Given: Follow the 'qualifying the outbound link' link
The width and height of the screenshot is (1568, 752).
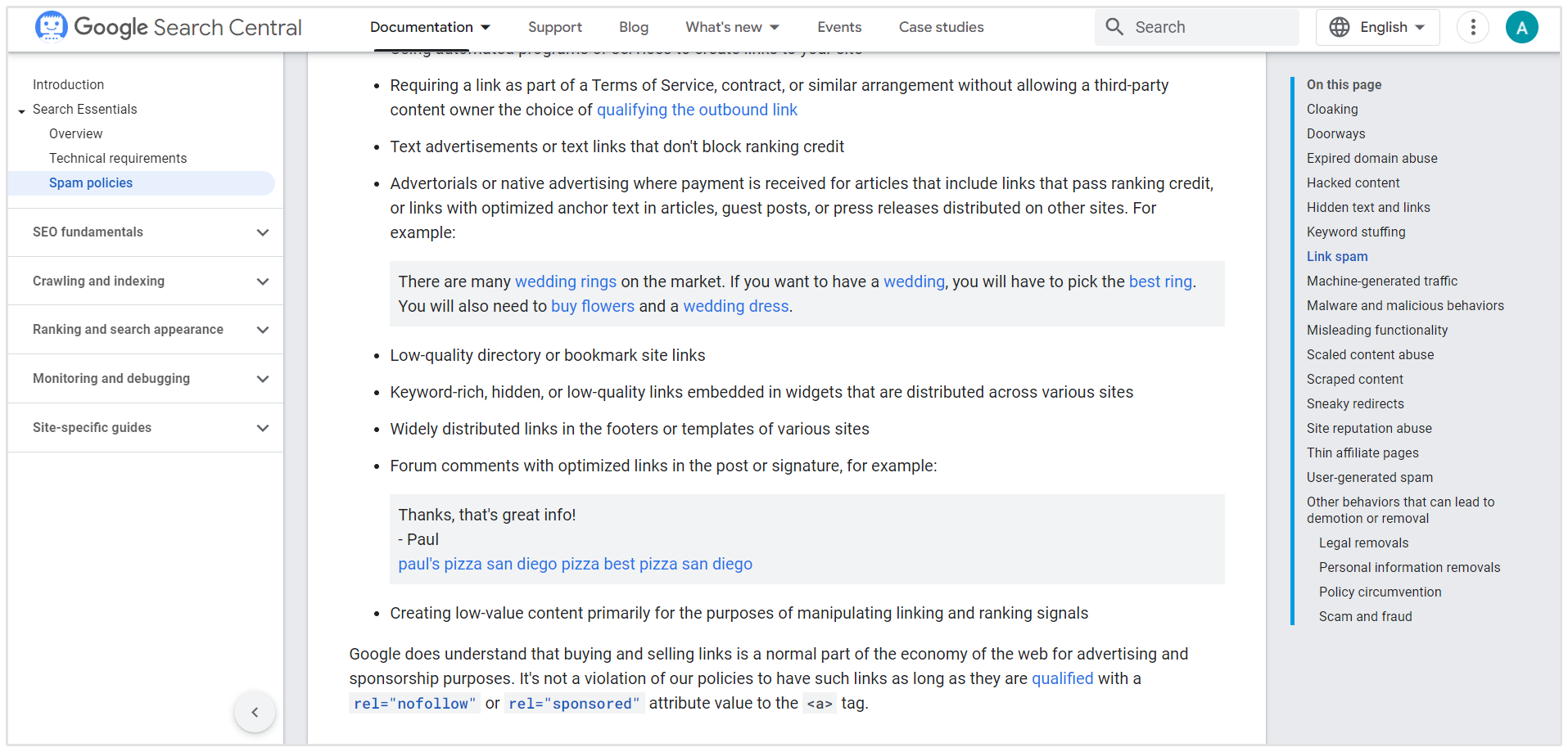Looking at the screenshot, I should [x=696, y=110].
